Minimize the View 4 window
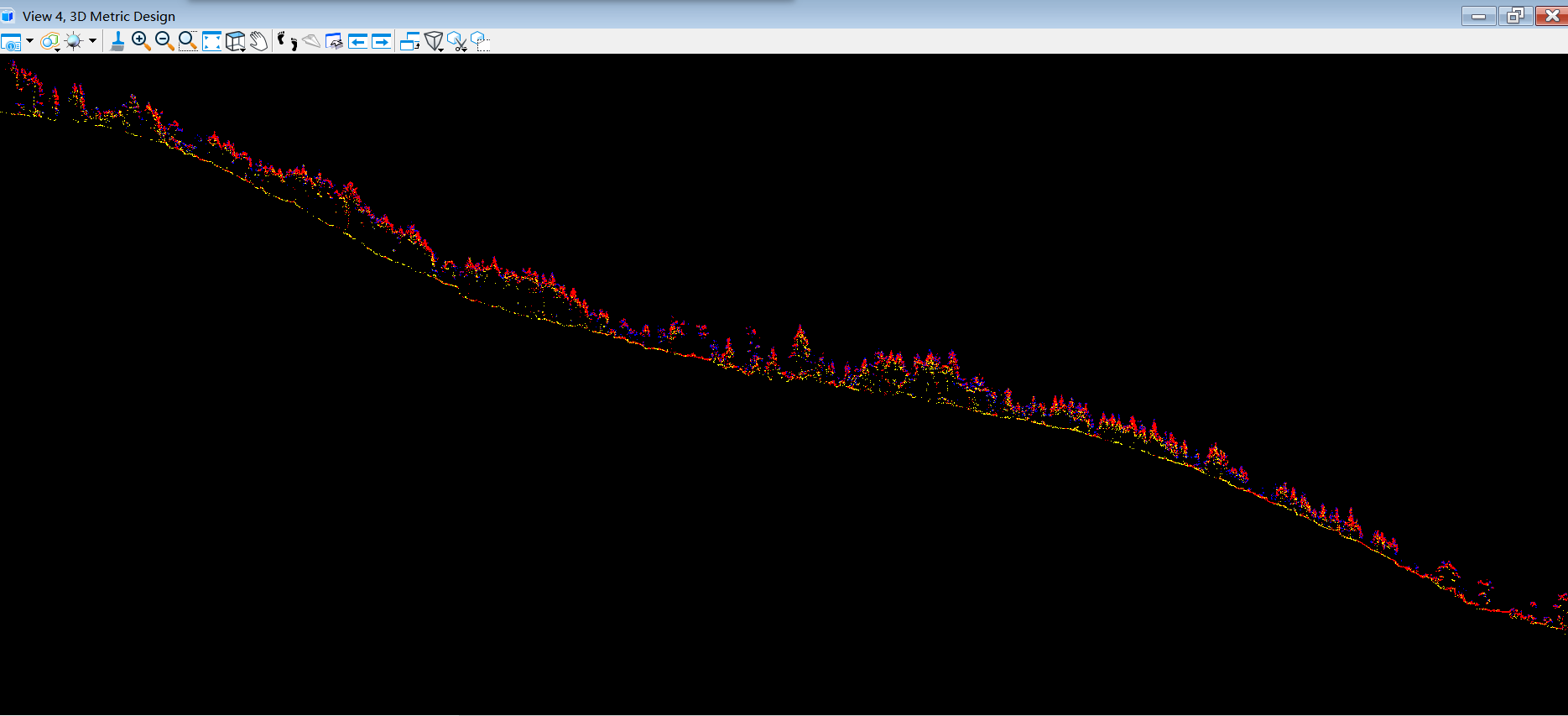This screenshot has width=1568, height=716. pos(1478,16)
